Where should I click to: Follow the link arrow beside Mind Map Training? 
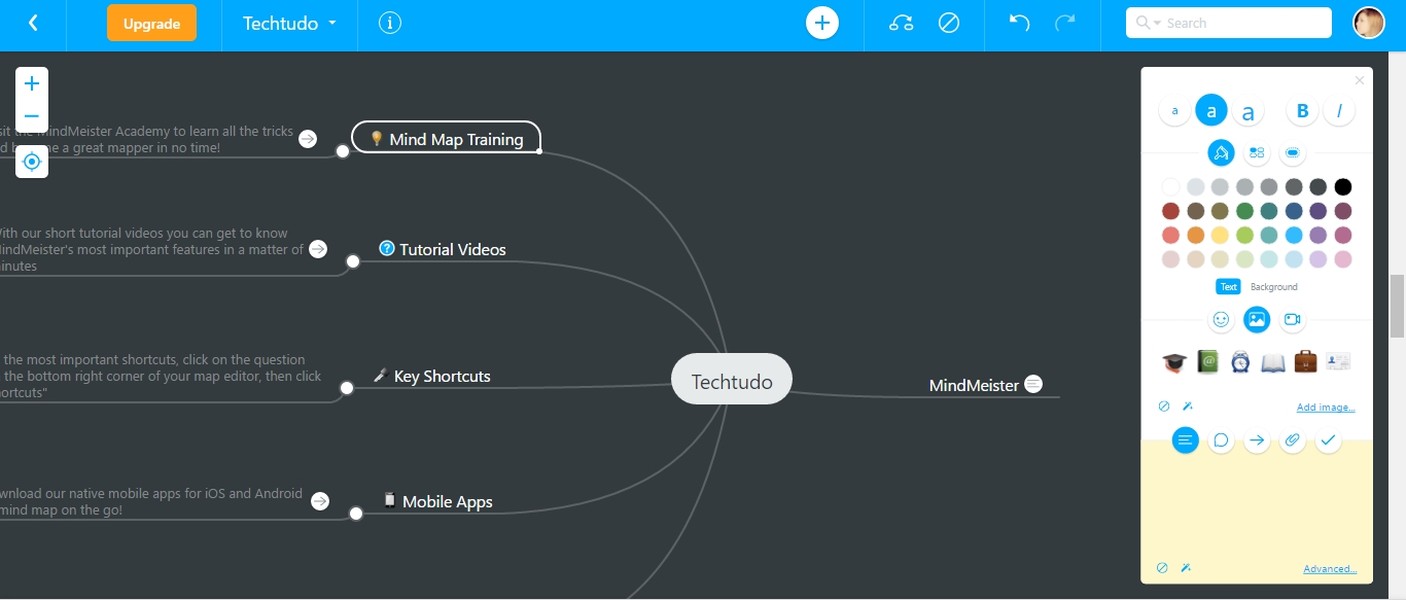[x=308, y=139]
